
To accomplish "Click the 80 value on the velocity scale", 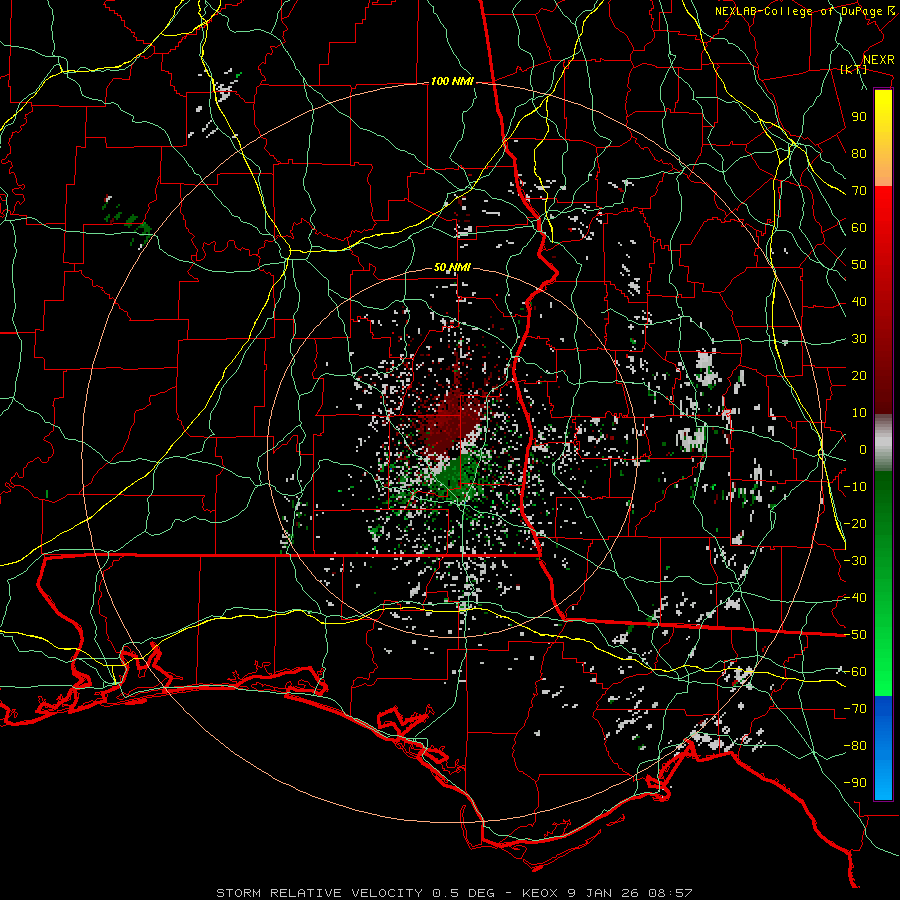I will point(859,154).
